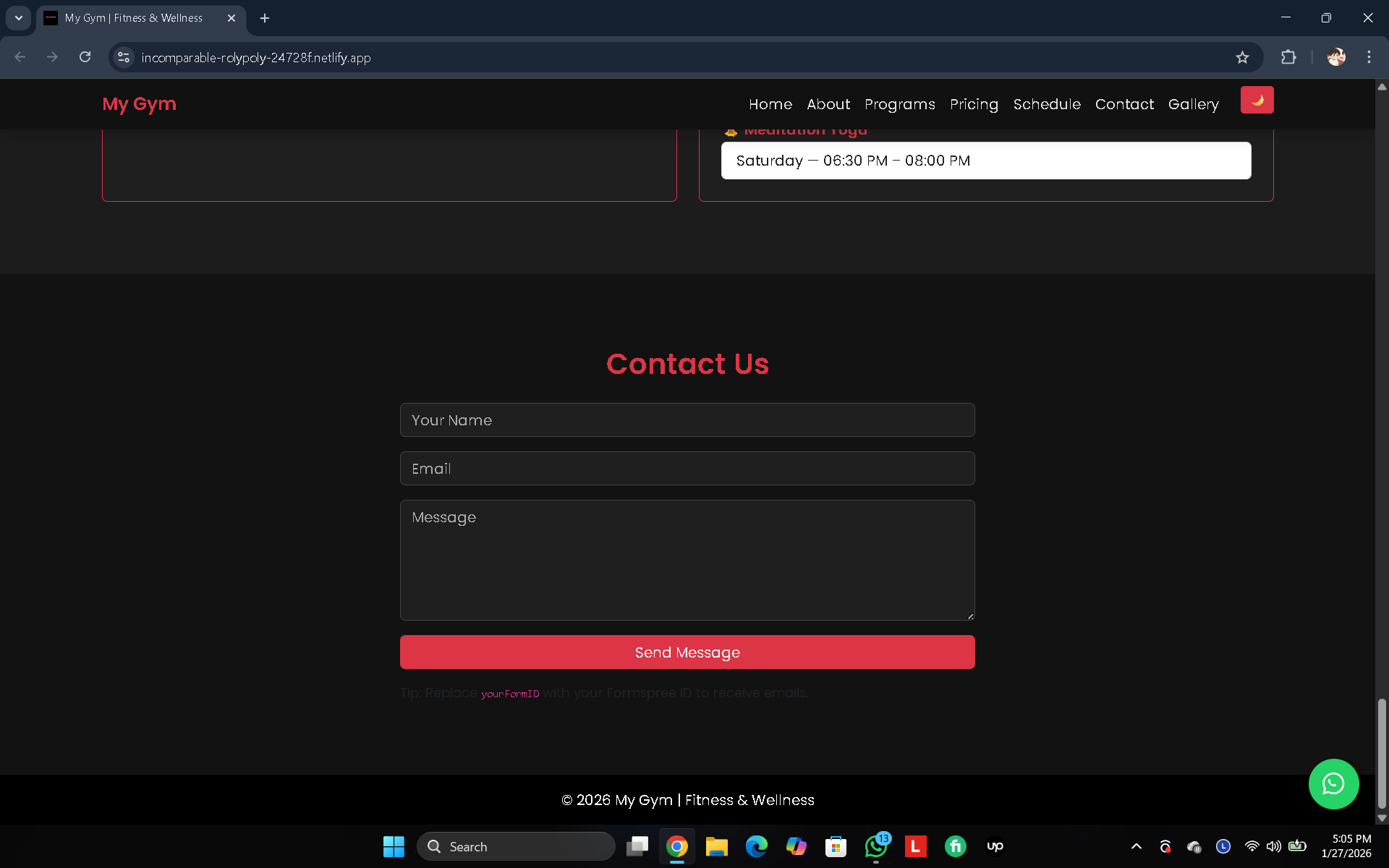Open the WhatsApp chat bubble on the webpage
The height and width of the screenshot is (868, 1389).
pos(1334,784)
